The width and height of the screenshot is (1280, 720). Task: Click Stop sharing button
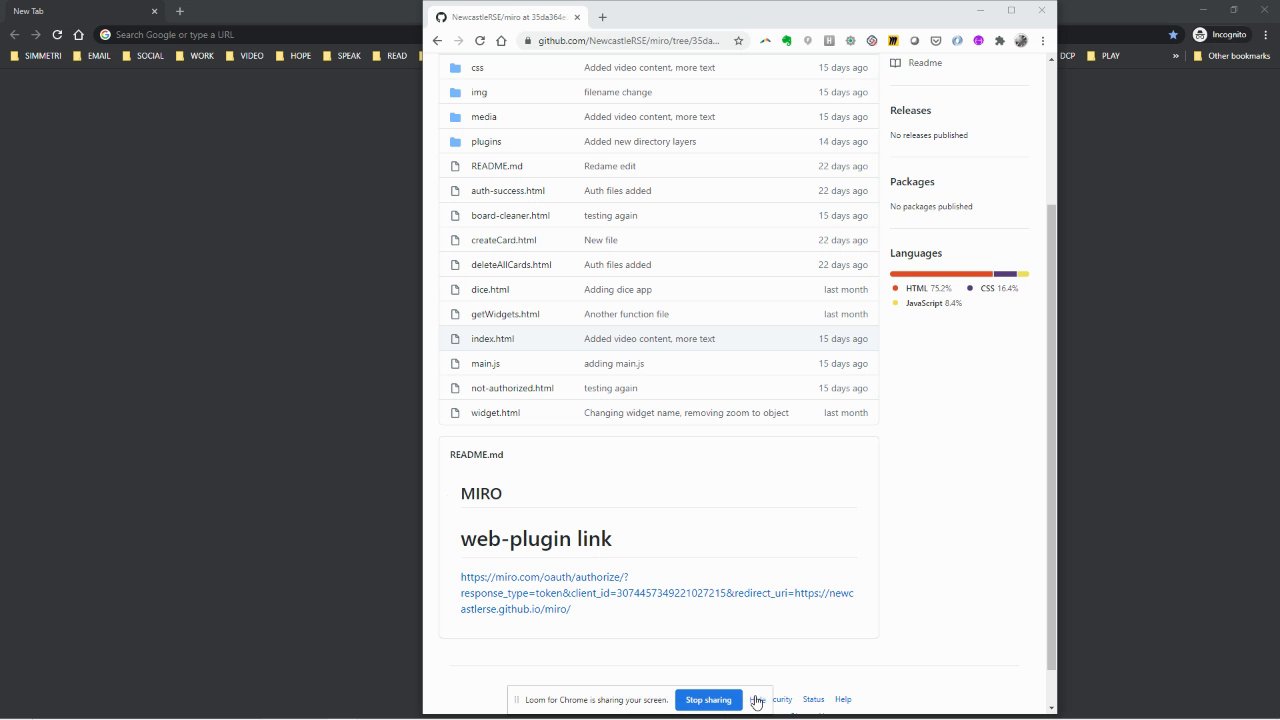708,700
